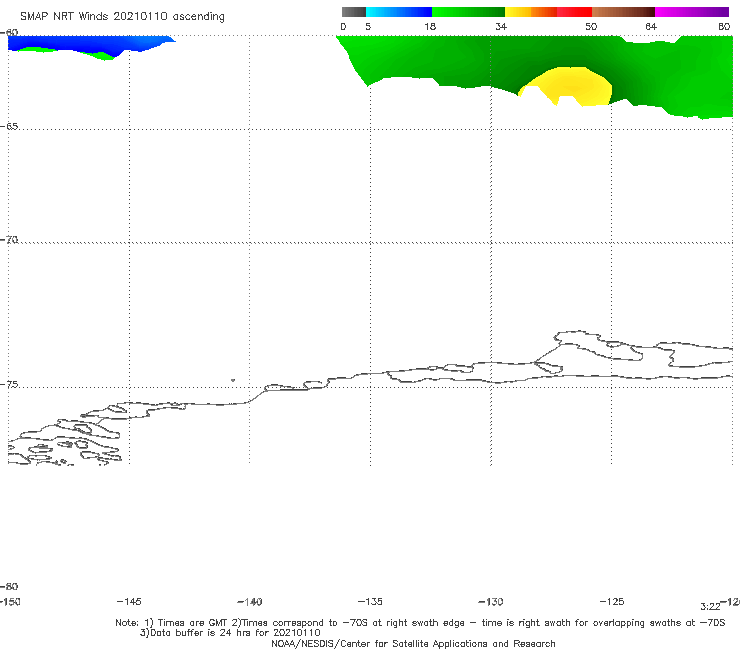The image size is (740, 650).
Task: Click the swath time stamp '3:22'
Action: click(x=710, y=607)
